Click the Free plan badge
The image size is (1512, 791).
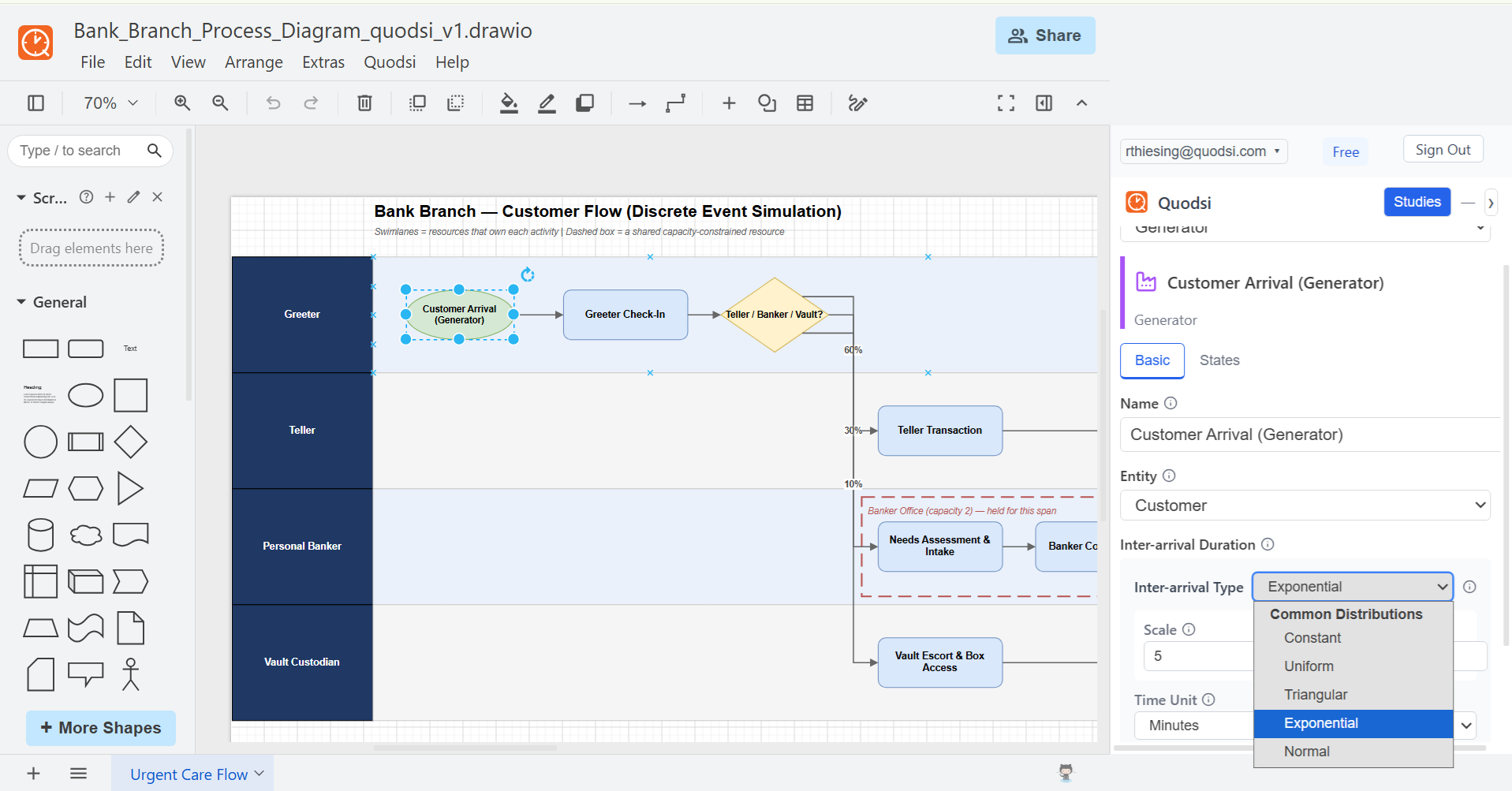click(1346, 152)
